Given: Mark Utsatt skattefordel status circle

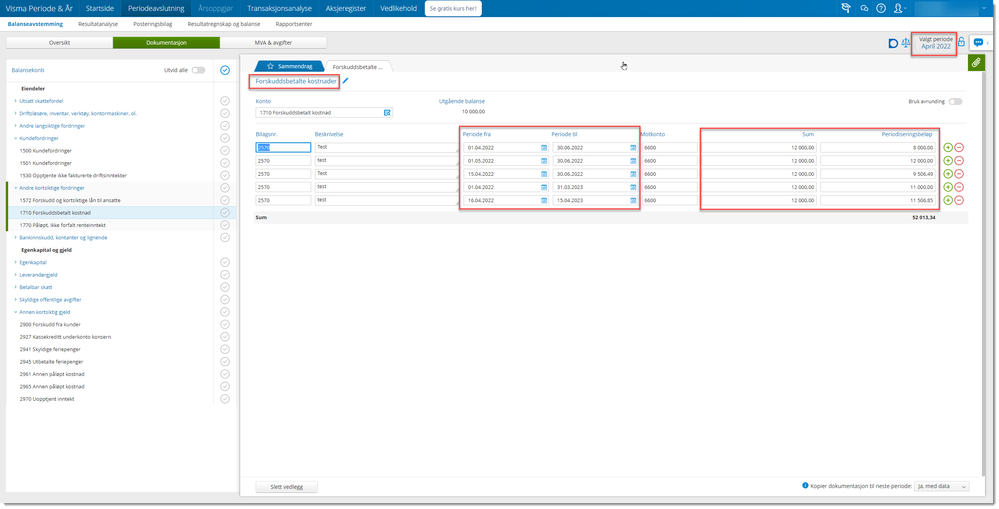Looking at the screenshot, I should [x=225, y=101].
